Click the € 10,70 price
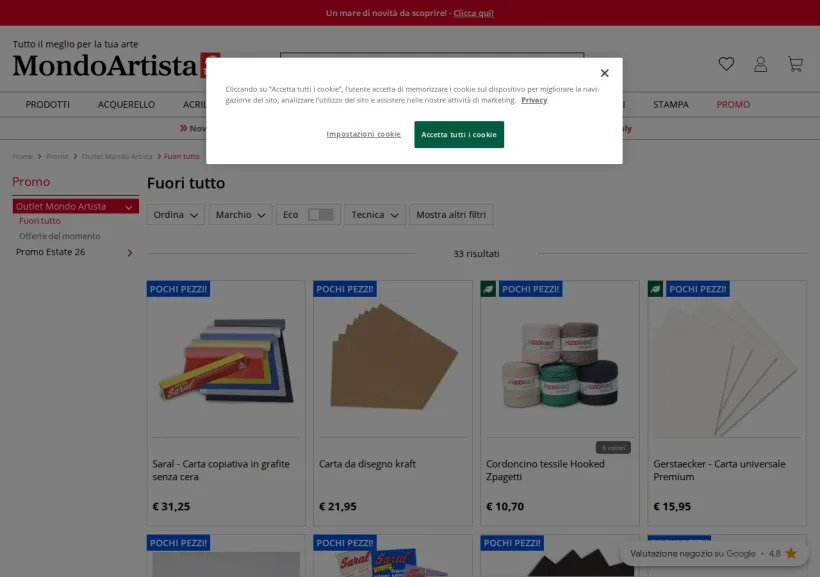This screenshot has height=577, width=820. pyautogui.click(x=505, y=506)
